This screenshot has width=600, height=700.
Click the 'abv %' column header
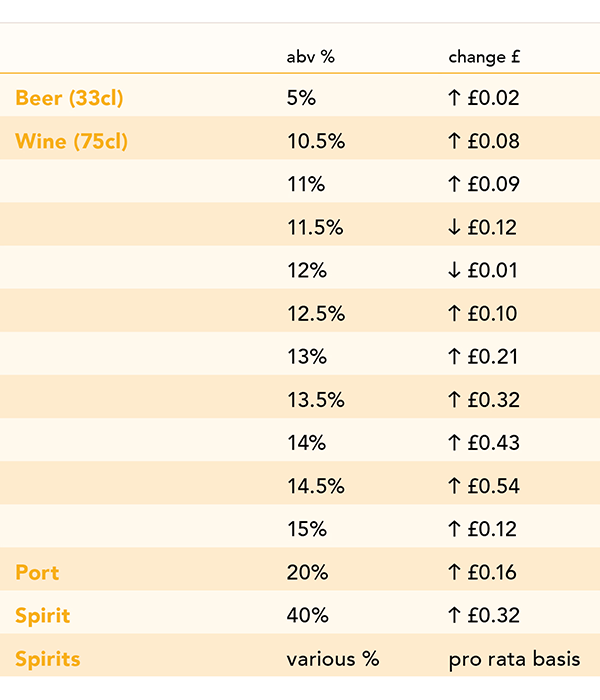(310, 57)
